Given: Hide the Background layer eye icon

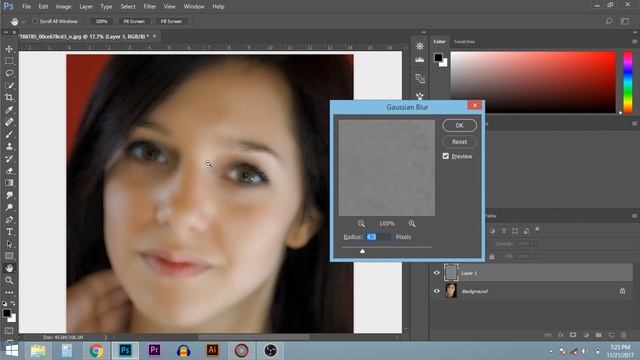Looking at the screenshot, I should click(436, 291).
